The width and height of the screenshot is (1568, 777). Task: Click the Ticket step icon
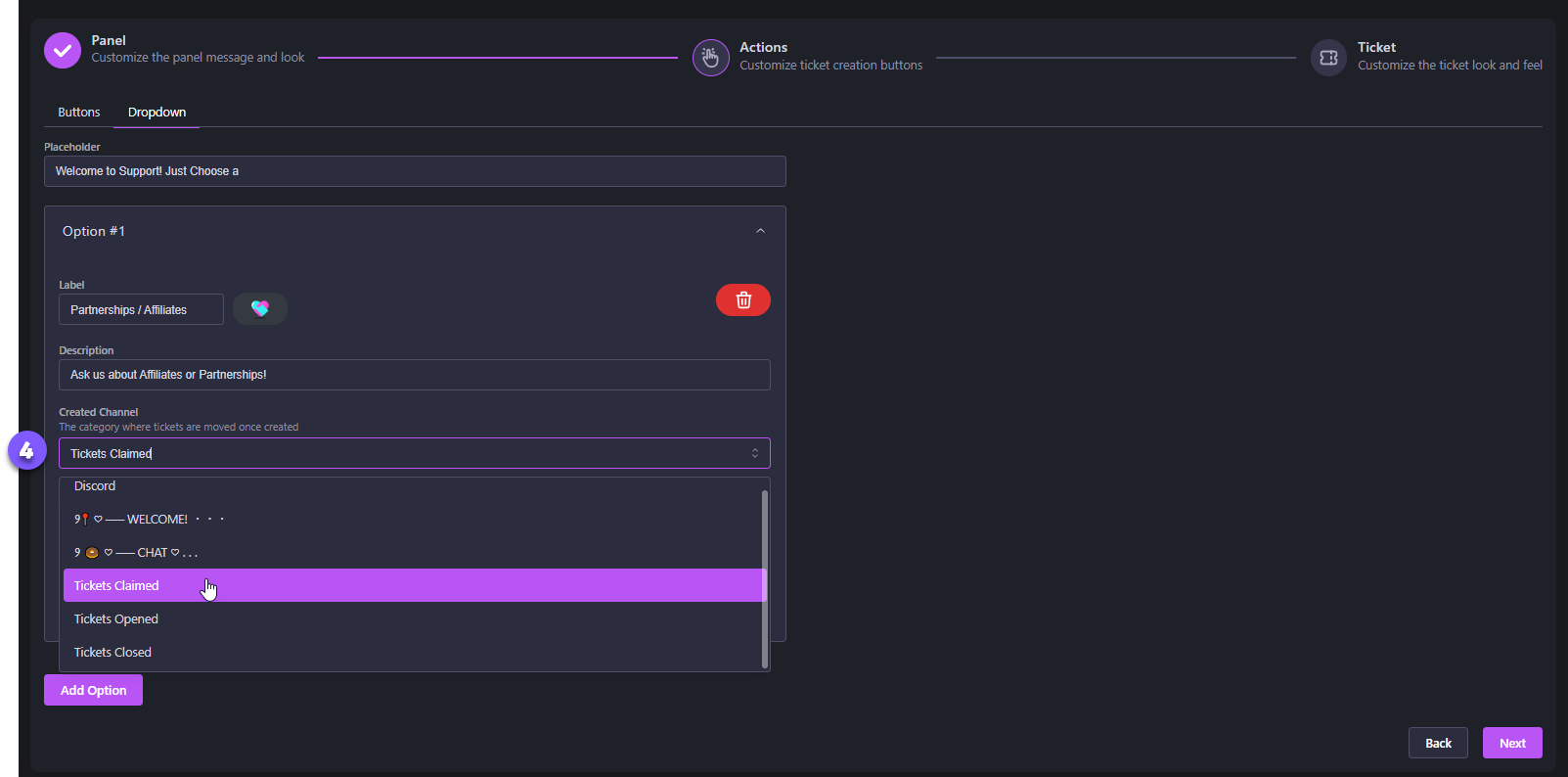click(x=1328, y=58)
